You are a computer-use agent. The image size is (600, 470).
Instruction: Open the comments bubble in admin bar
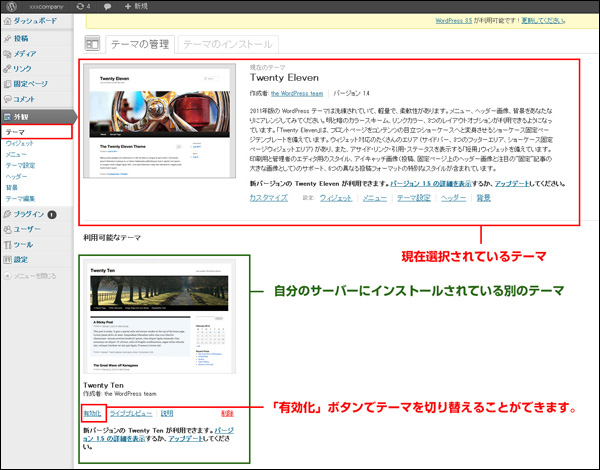[x=108, y=6]
